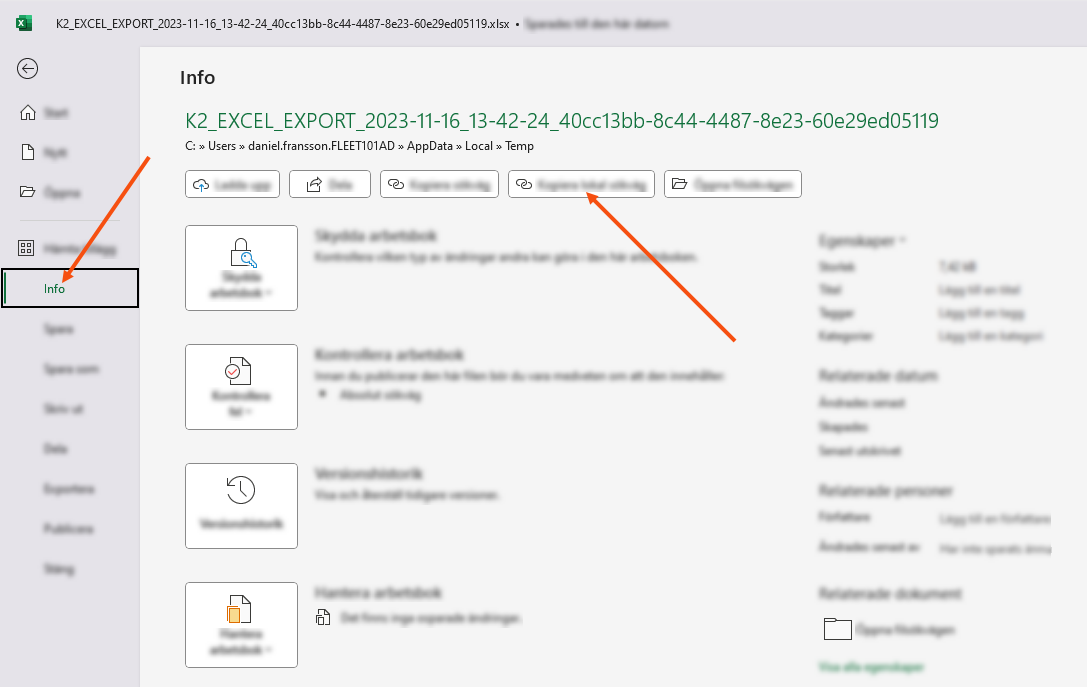Click the add-ins grid icon in sidebar
The width and height of the screenshot is (1087, 687).
[27, 248]
